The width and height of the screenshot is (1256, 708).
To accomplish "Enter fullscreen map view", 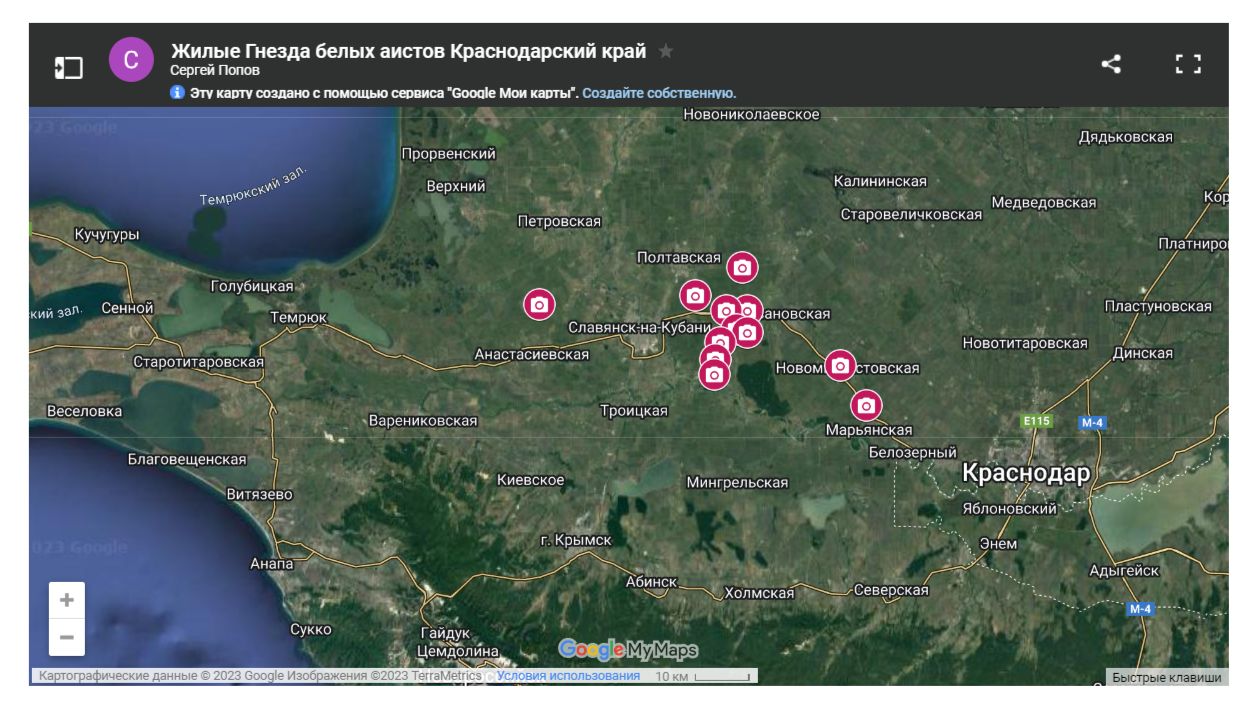I will pos(1187,65).
